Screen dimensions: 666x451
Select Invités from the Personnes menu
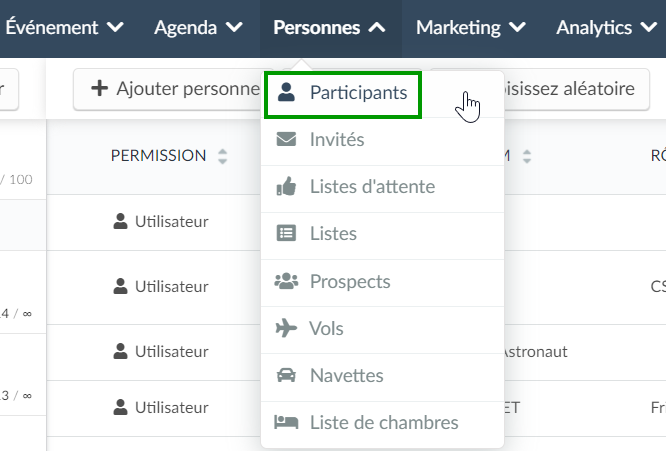click(x=382, y=139)
